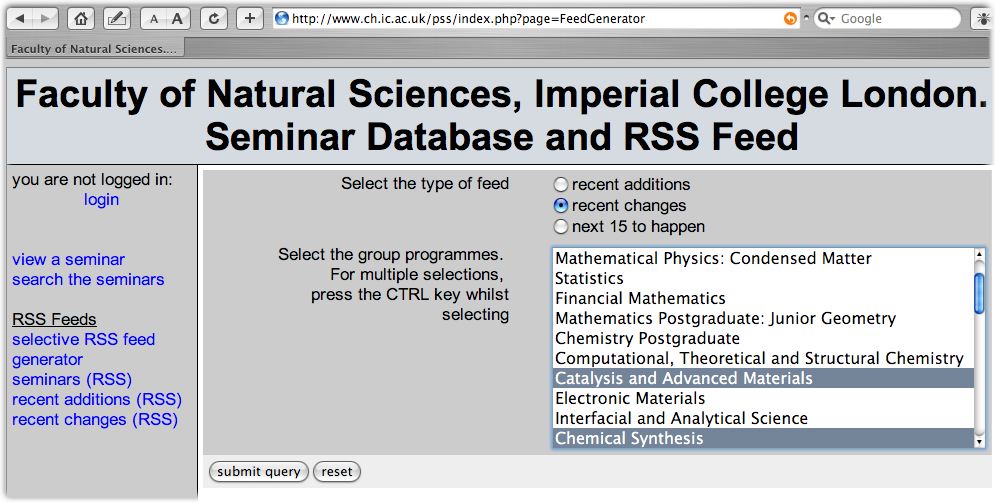This screenshot has width=995, height=502.
Task: Add bookmark with the plus button
Action: click(x=250, y=19)
